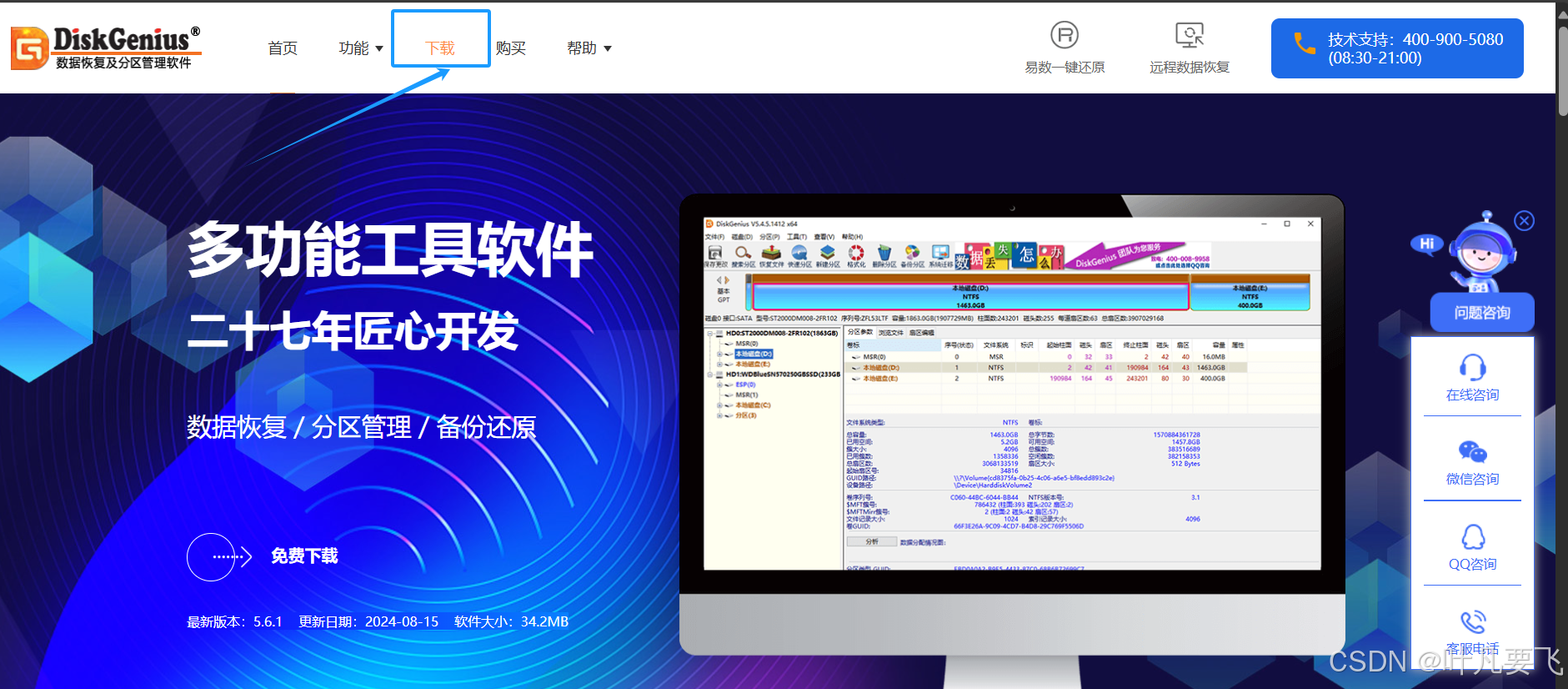The height and width of the screenshot is (689, 1568).
Task: Click the next-disk arrow above 基本 GPT
Action: click(x=727, y=280)
